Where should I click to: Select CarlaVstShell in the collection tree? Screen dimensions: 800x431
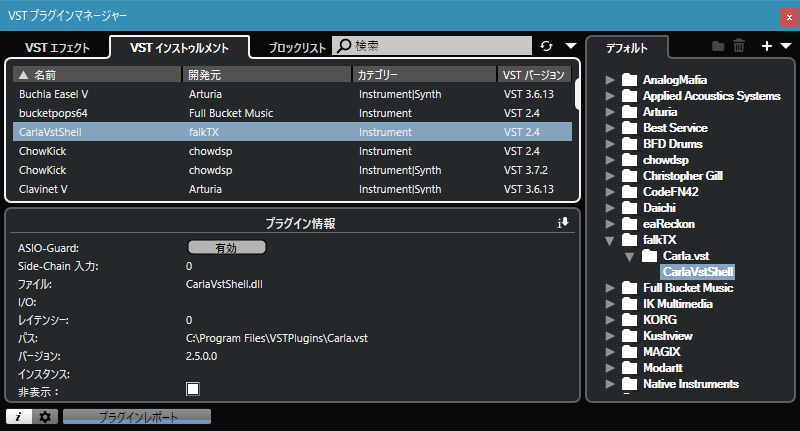click(698, 272)
